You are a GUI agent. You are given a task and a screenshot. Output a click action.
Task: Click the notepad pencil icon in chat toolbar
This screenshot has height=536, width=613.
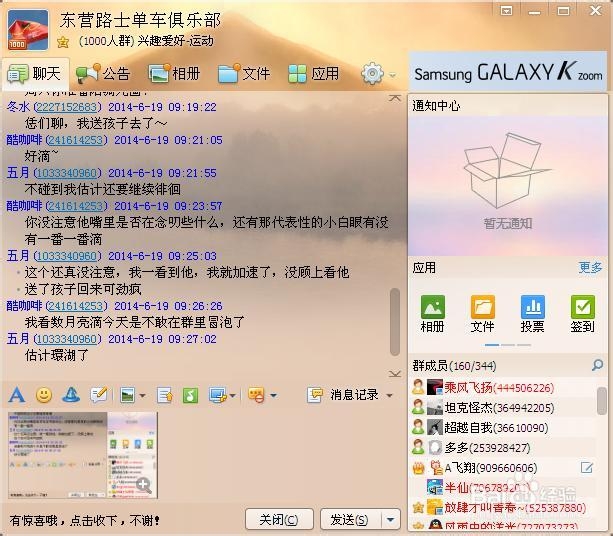pyautogui.click(x=99, y=395)
